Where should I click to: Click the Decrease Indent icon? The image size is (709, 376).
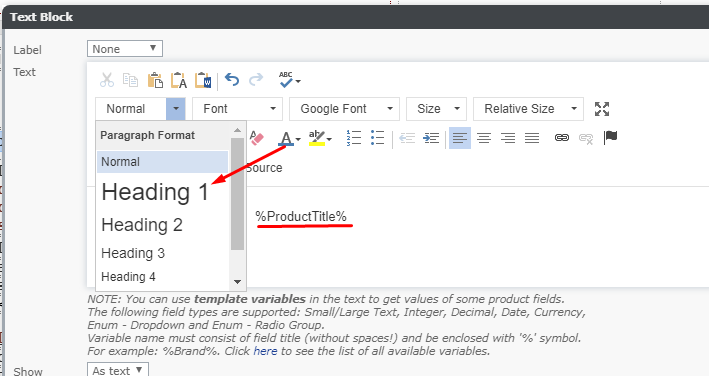tap(407, 138)
